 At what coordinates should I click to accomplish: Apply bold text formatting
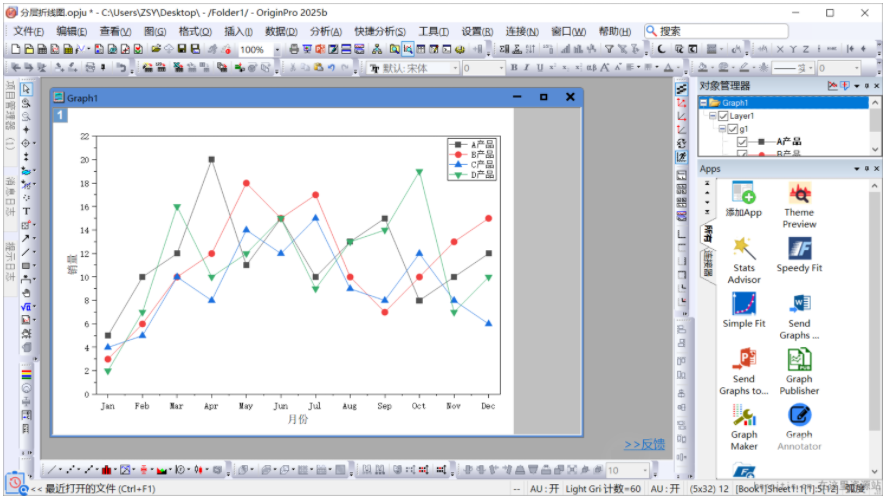pyautogui.click(x=514, y=68)
